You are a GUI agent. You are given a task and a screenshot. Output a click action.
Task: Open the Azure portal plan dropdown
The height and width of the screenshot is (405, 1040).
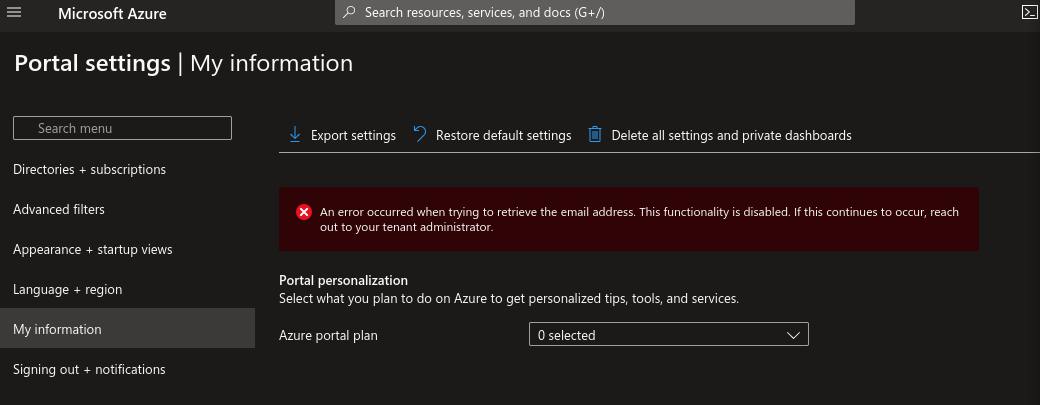click(x=668, y=335)
